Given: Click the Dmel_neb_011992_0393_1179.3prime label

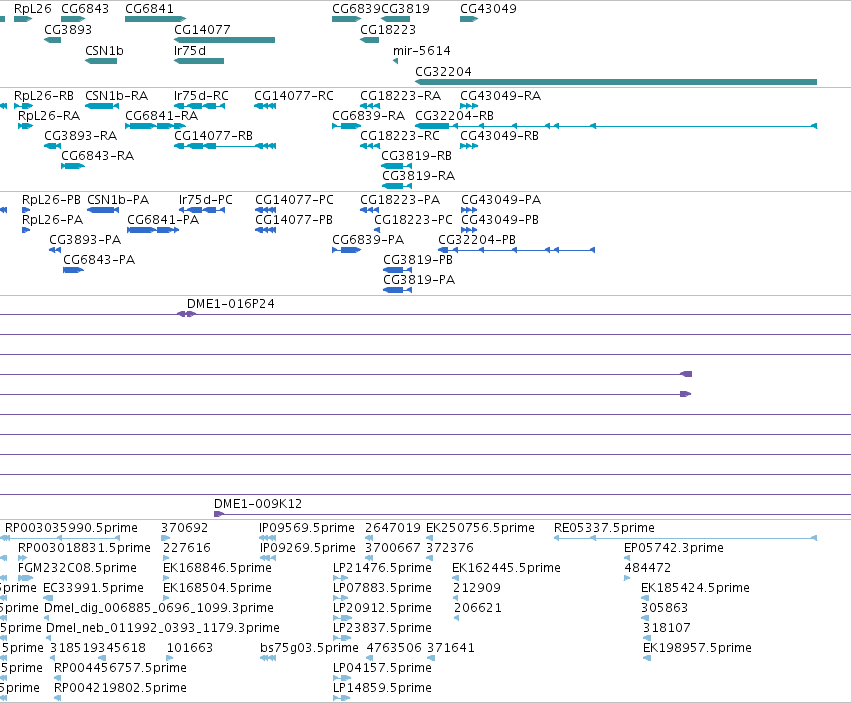Looking at the screenshot, I should coord(163,628).
